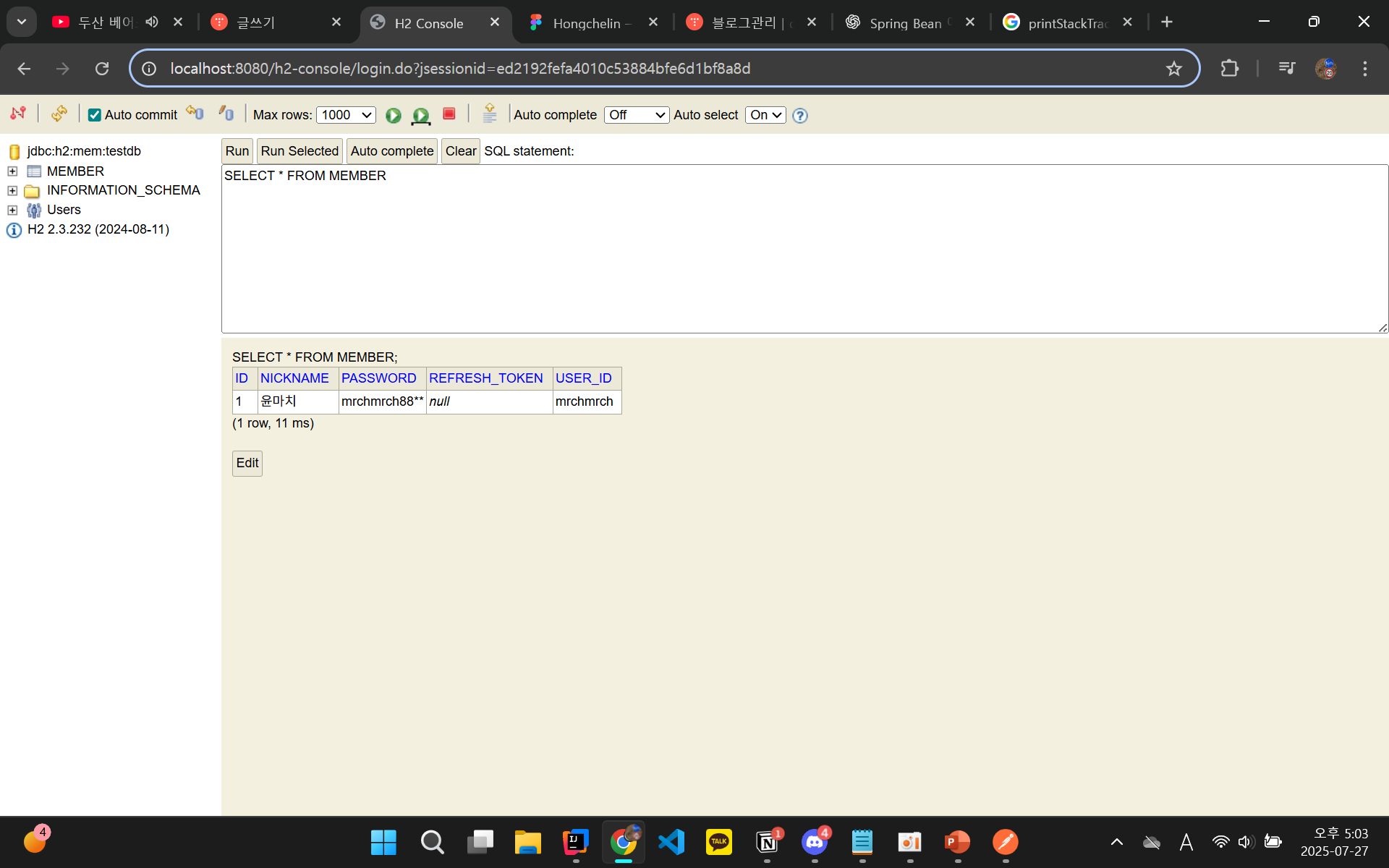
Task: Click the Run Selected button
Action: [300, 151]
